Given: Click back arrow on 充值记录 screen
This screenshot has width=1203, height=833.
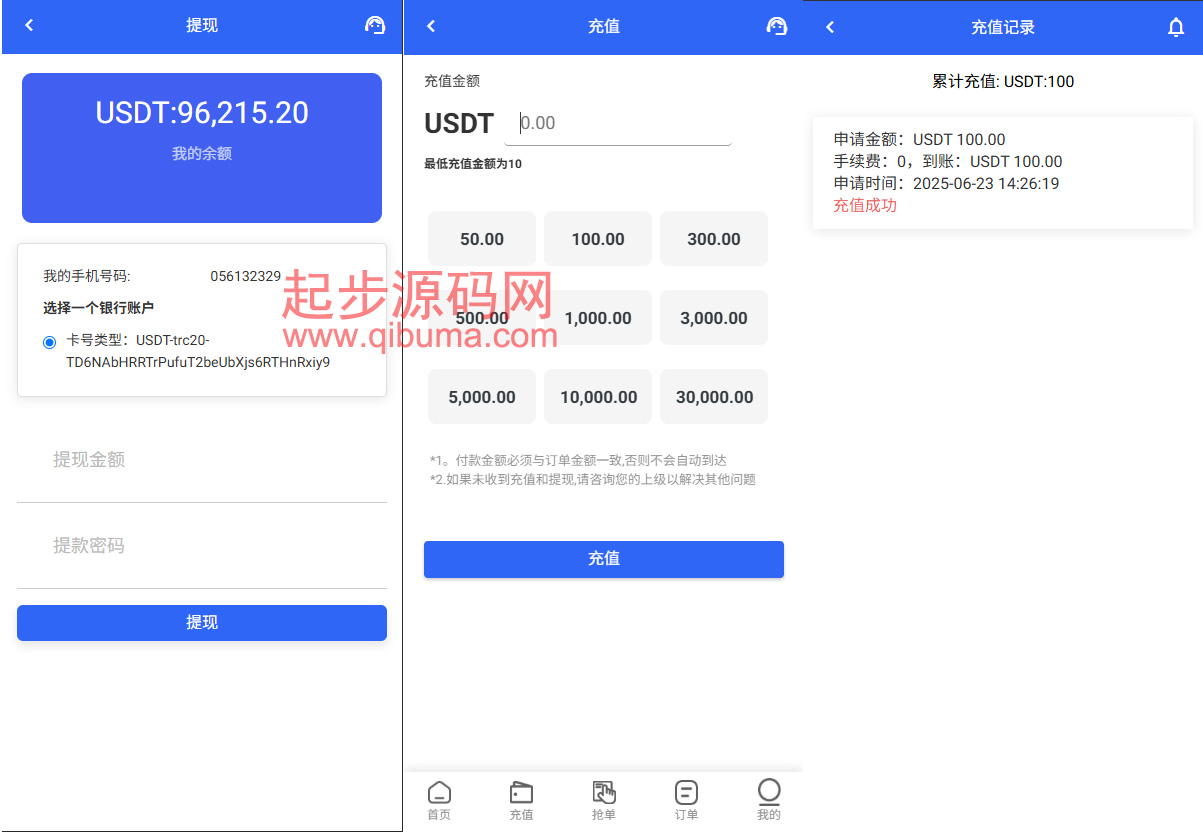Looking at the screenshot, I should pyautogui.click(x=830, y=27).
